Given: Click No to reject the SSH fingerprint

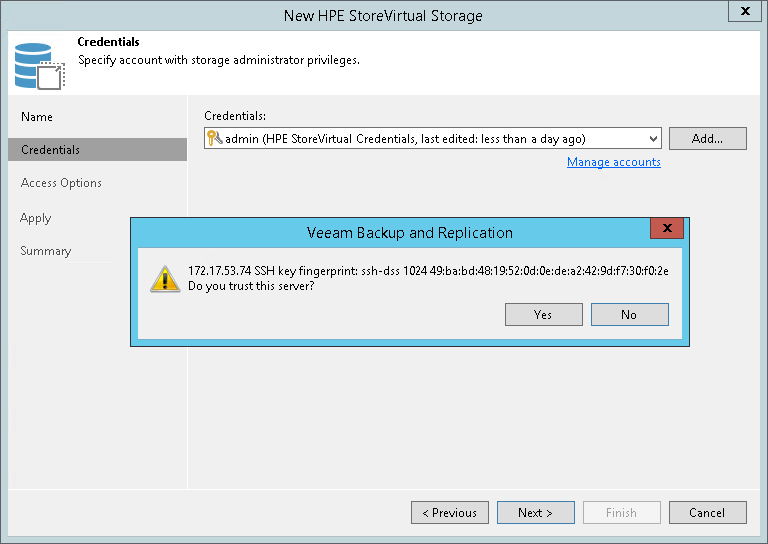Looking at the screenshot, I should 629,314.
